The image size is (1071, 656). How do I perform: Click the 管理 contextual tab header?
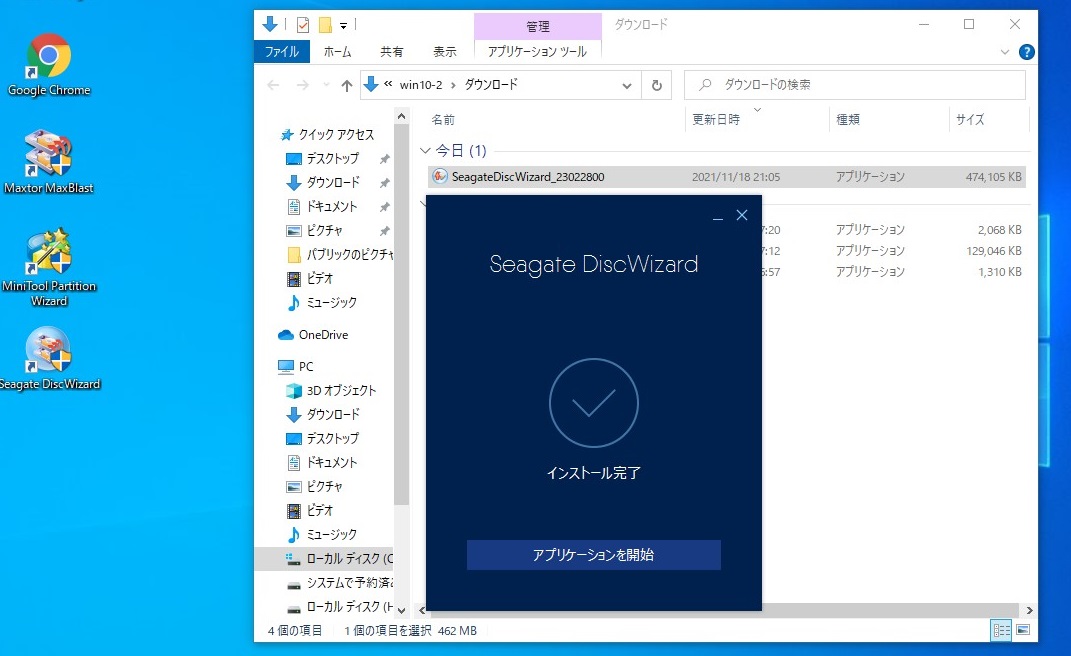(x=538, y=27)
